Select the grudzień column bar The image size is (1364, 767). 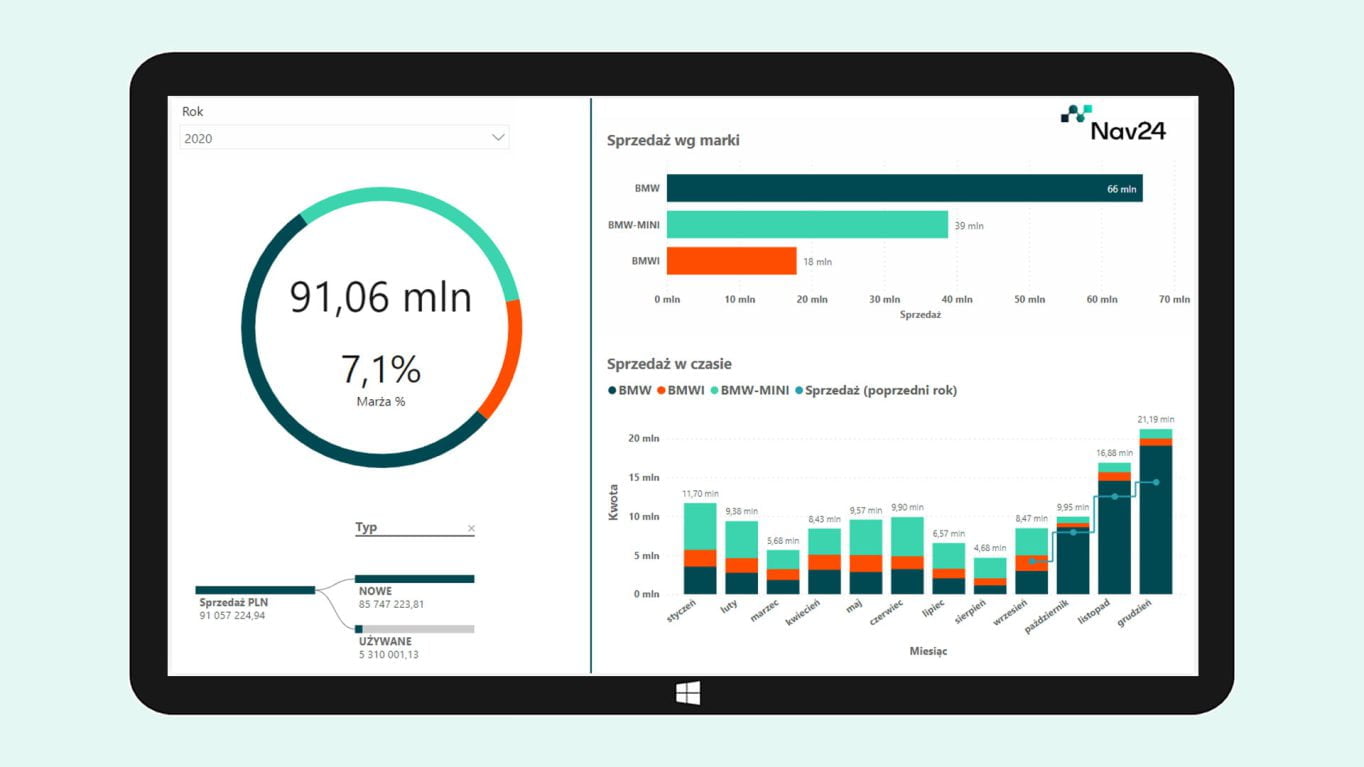tap(1156, 511)
